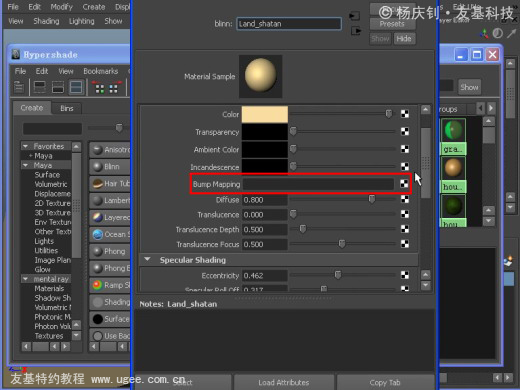Click the Bump Mapping checker button

point(404,184)
